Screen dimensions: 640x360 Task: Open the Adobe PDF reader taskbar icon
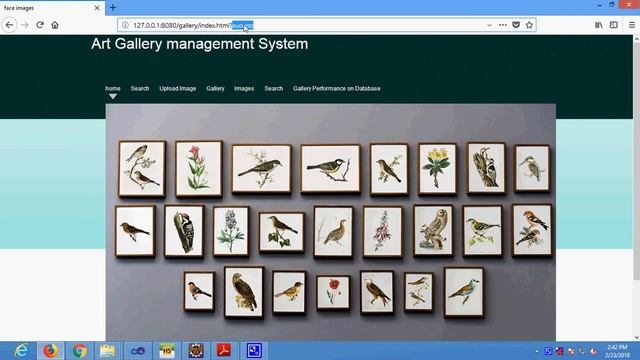(x=224, y=351)
